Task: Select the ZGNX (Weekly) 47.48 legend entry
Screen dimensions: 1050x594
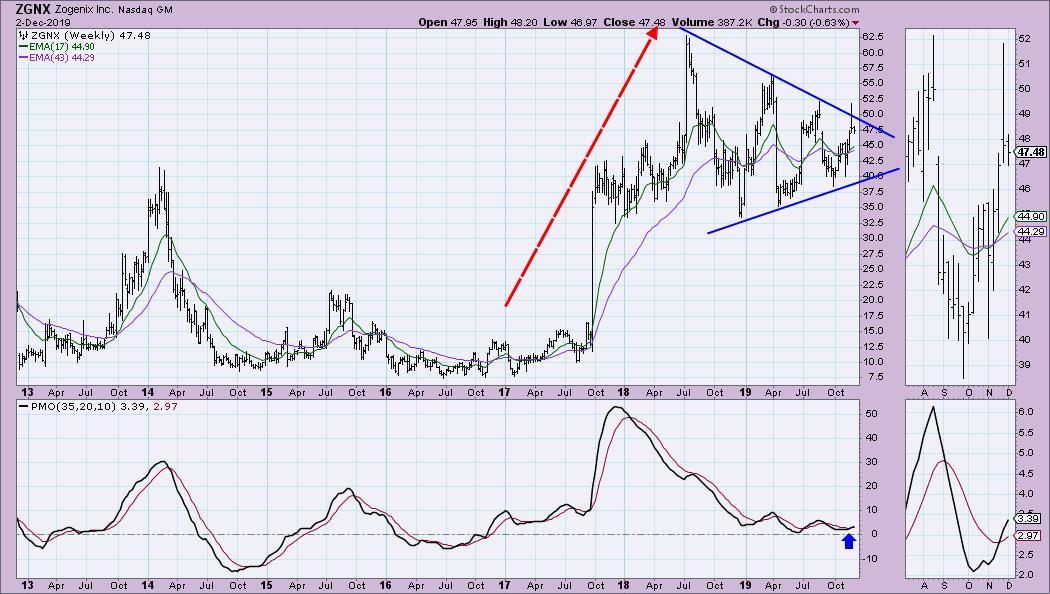Action: click(x=84, y=35)
